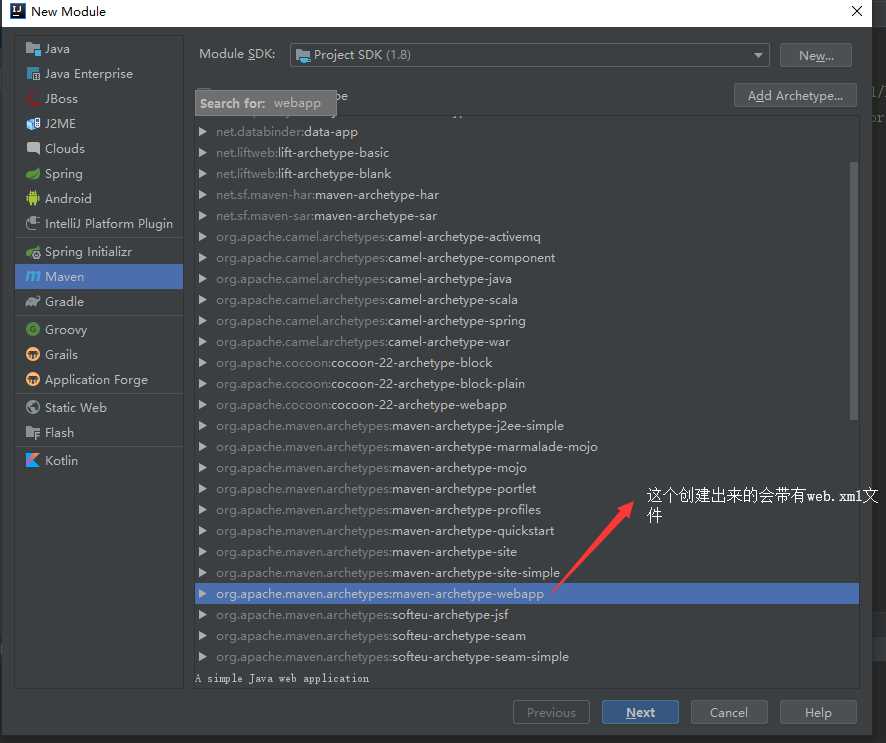
Task: Pick Static Web module type
Action: click(x=99, y=407)
